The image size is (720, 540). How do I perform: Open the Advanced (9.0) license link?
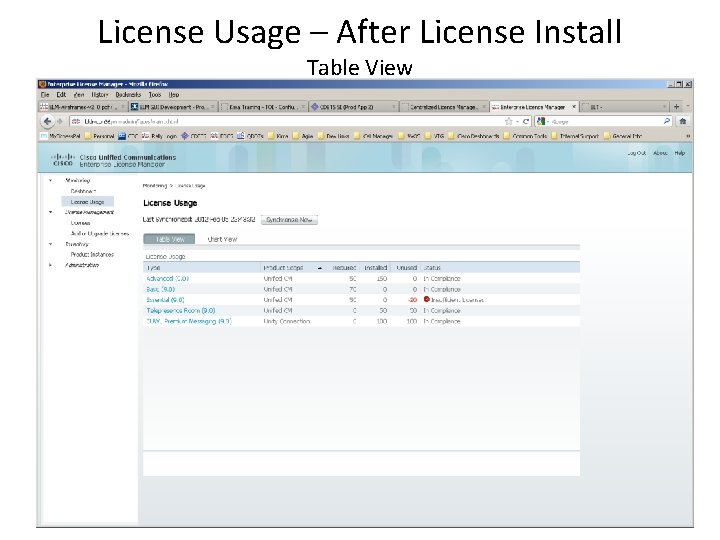point(168,279)
